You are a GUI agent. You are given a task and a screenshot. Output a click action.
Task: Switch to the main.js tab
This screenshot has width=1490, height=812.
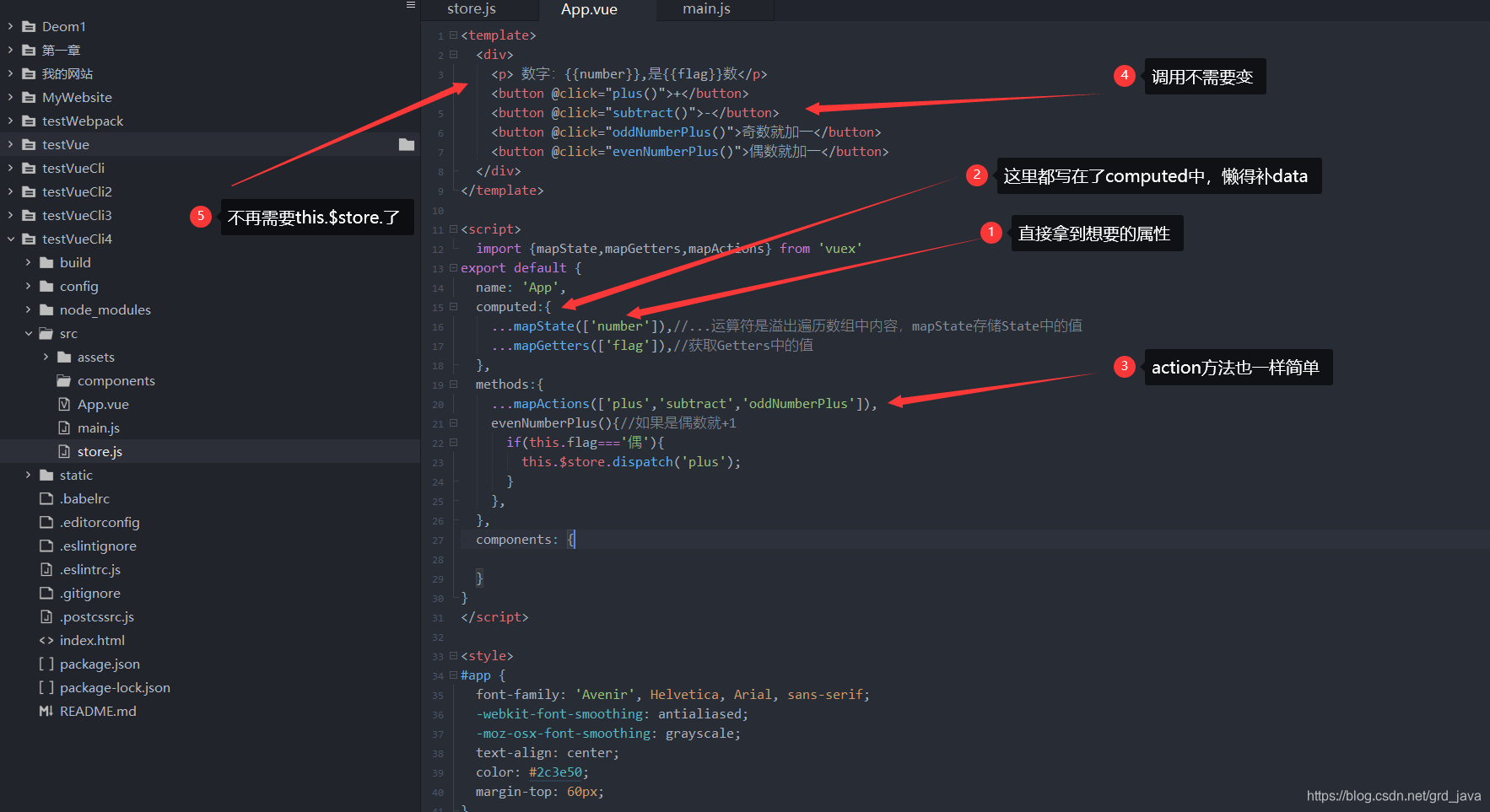pyautogui.click(x=706, y=9)
